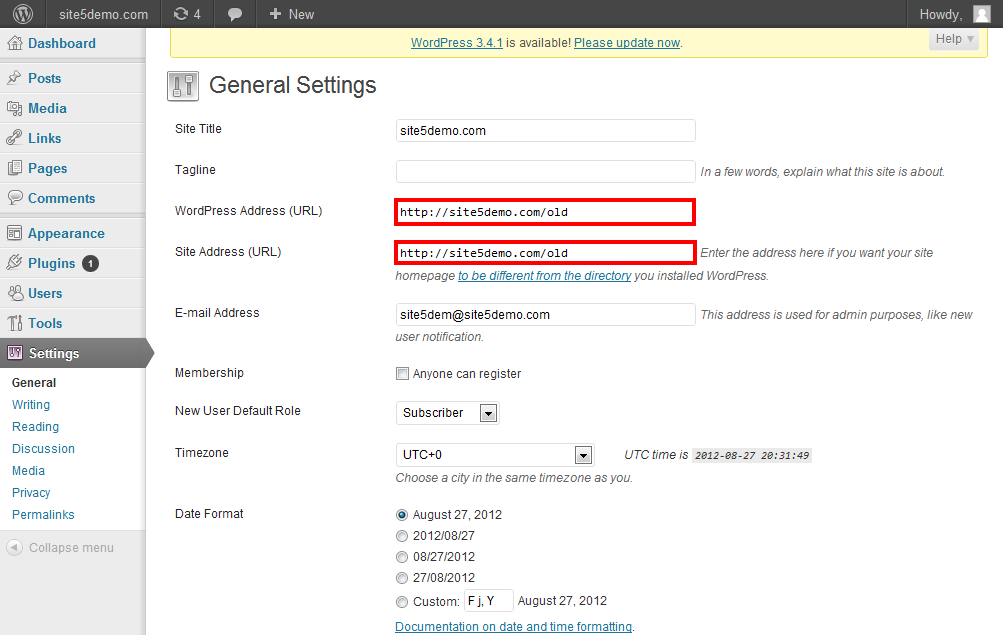
Task: Click the Plugins plug icon
Action: [15, 263]
